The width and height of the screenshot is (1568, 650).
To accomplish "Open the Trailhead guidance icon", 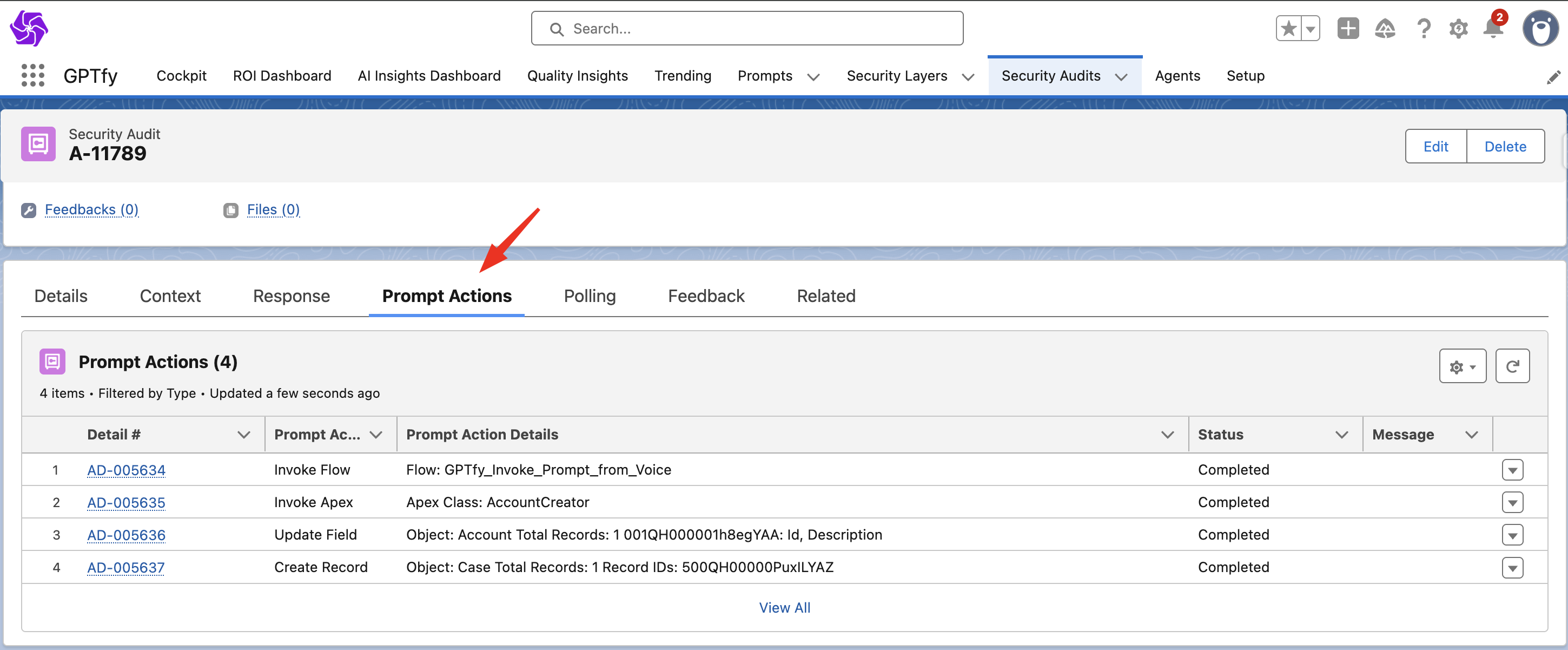I will [x=1385, y=29].
